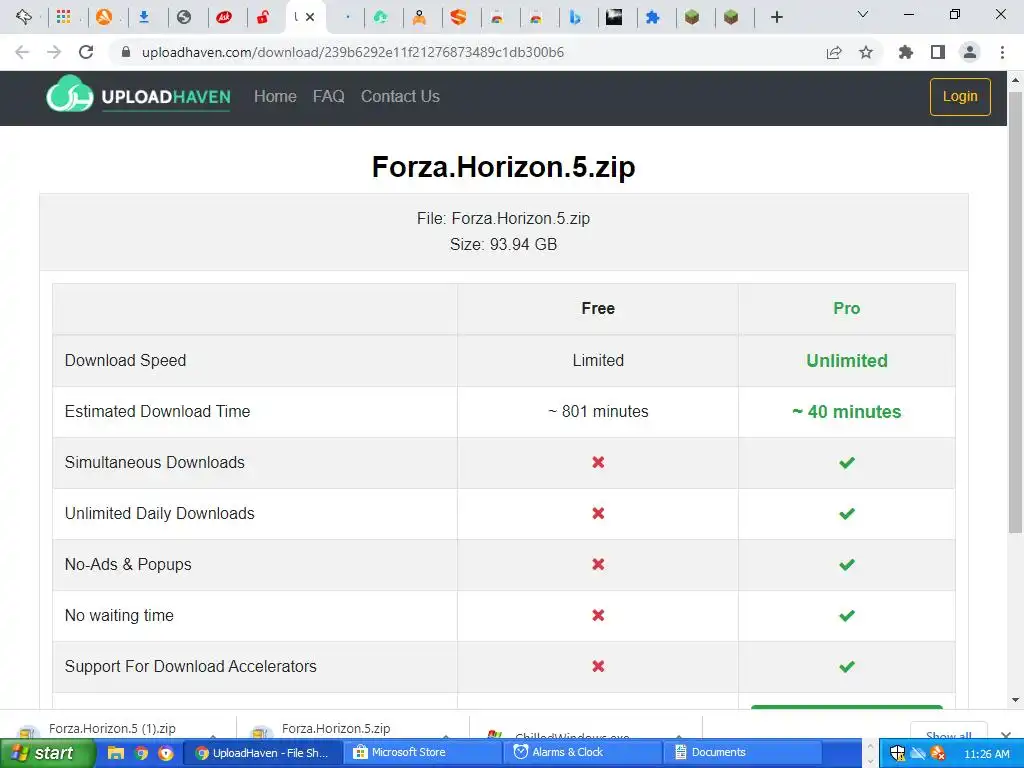Switch to the orange Avast tab
Viewport: 1024px width, 768px height.
coord(104,17)
